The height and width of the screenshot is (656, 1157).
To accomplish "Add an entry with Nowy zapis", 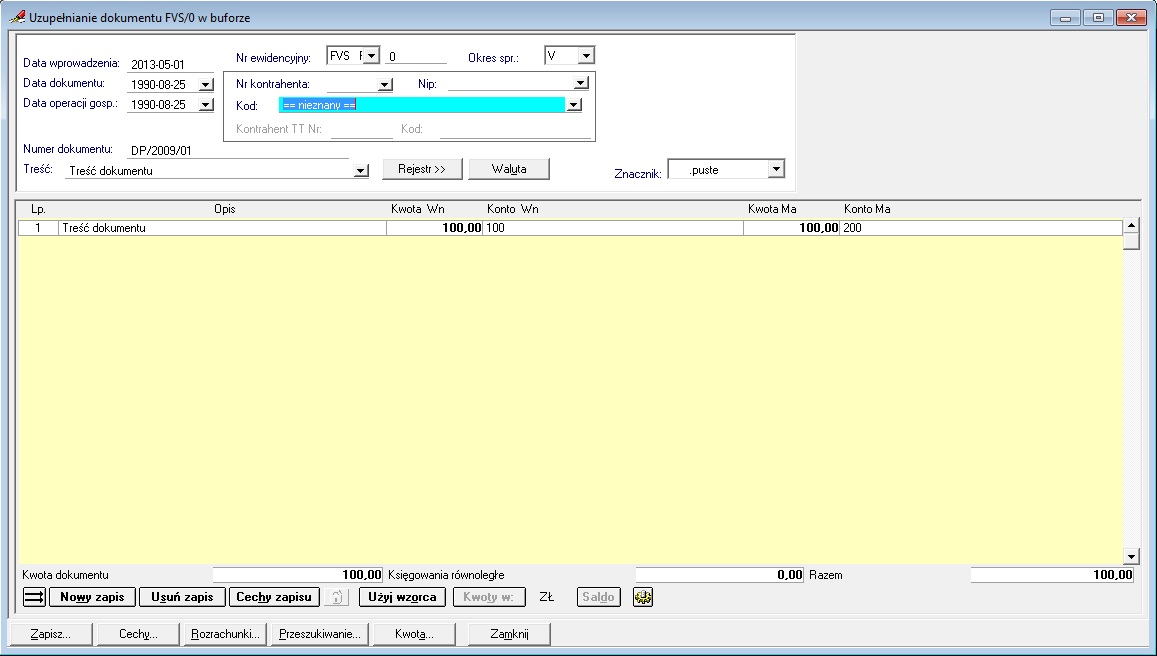I will click(x=92, y=597).
